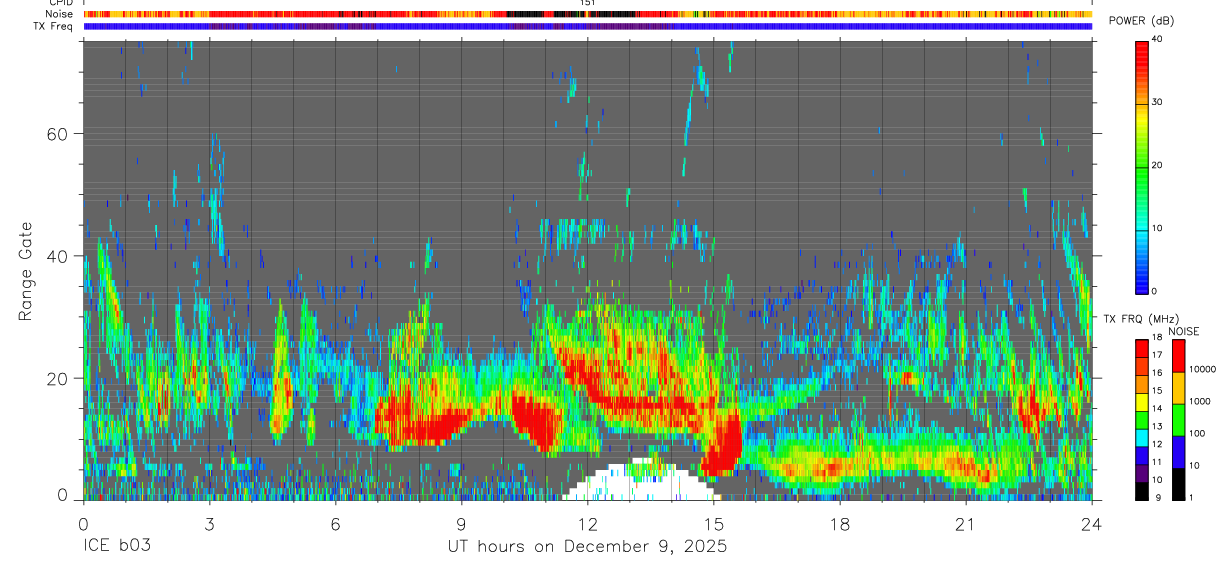
Task: Pick the black 9-10 MHz TX FRQ swatch
Action: 1142,490
